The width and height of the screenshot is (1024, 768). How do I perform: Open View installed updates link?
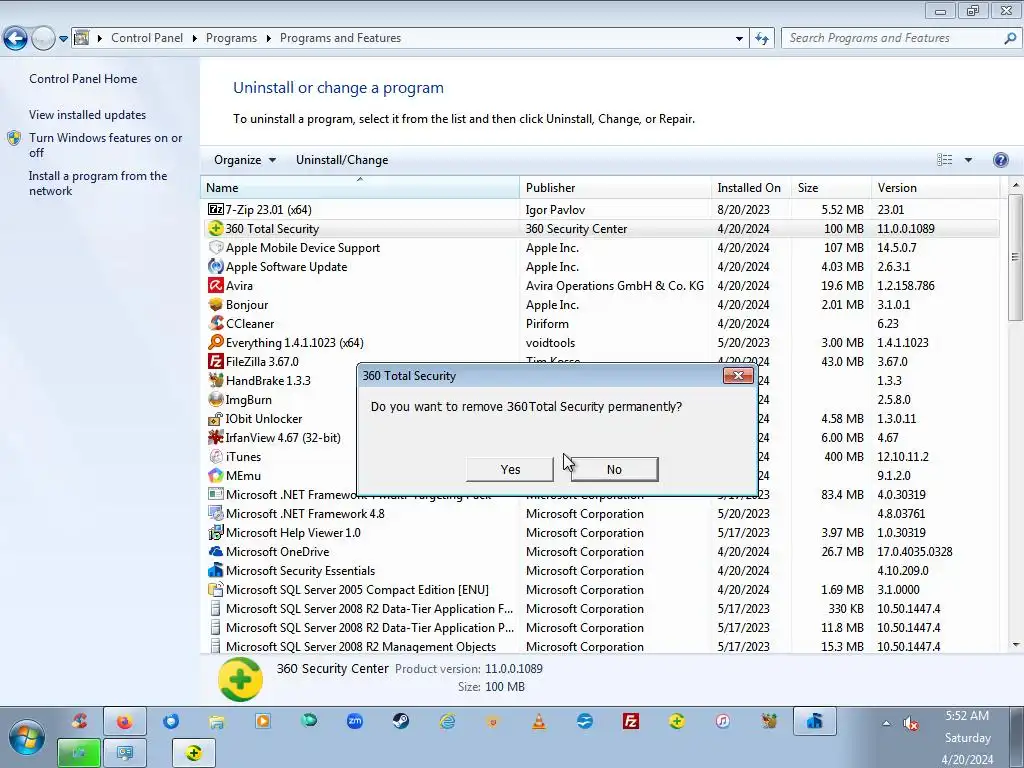(88, 115)
